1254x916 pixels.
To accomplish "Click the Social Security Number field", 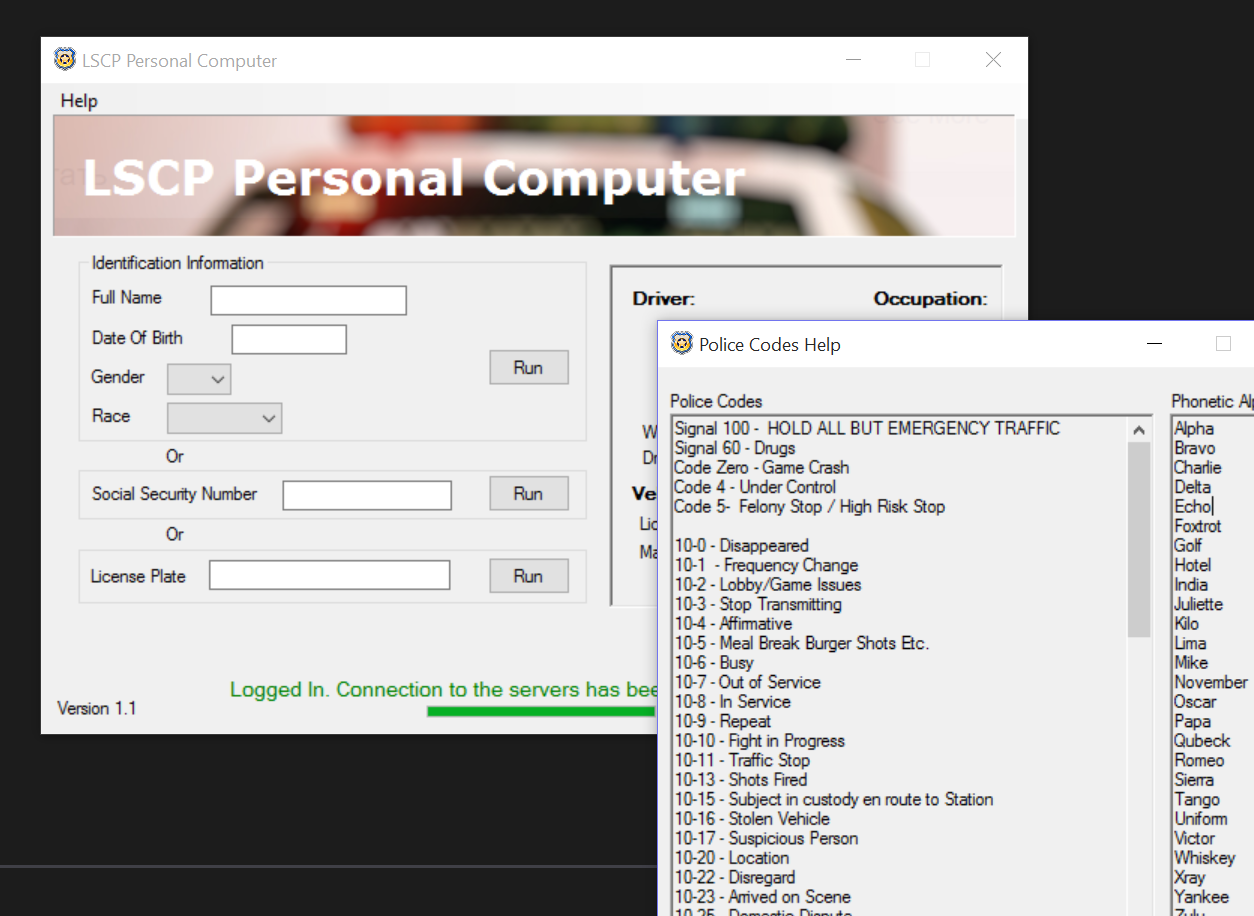I will tap(367, 495).
